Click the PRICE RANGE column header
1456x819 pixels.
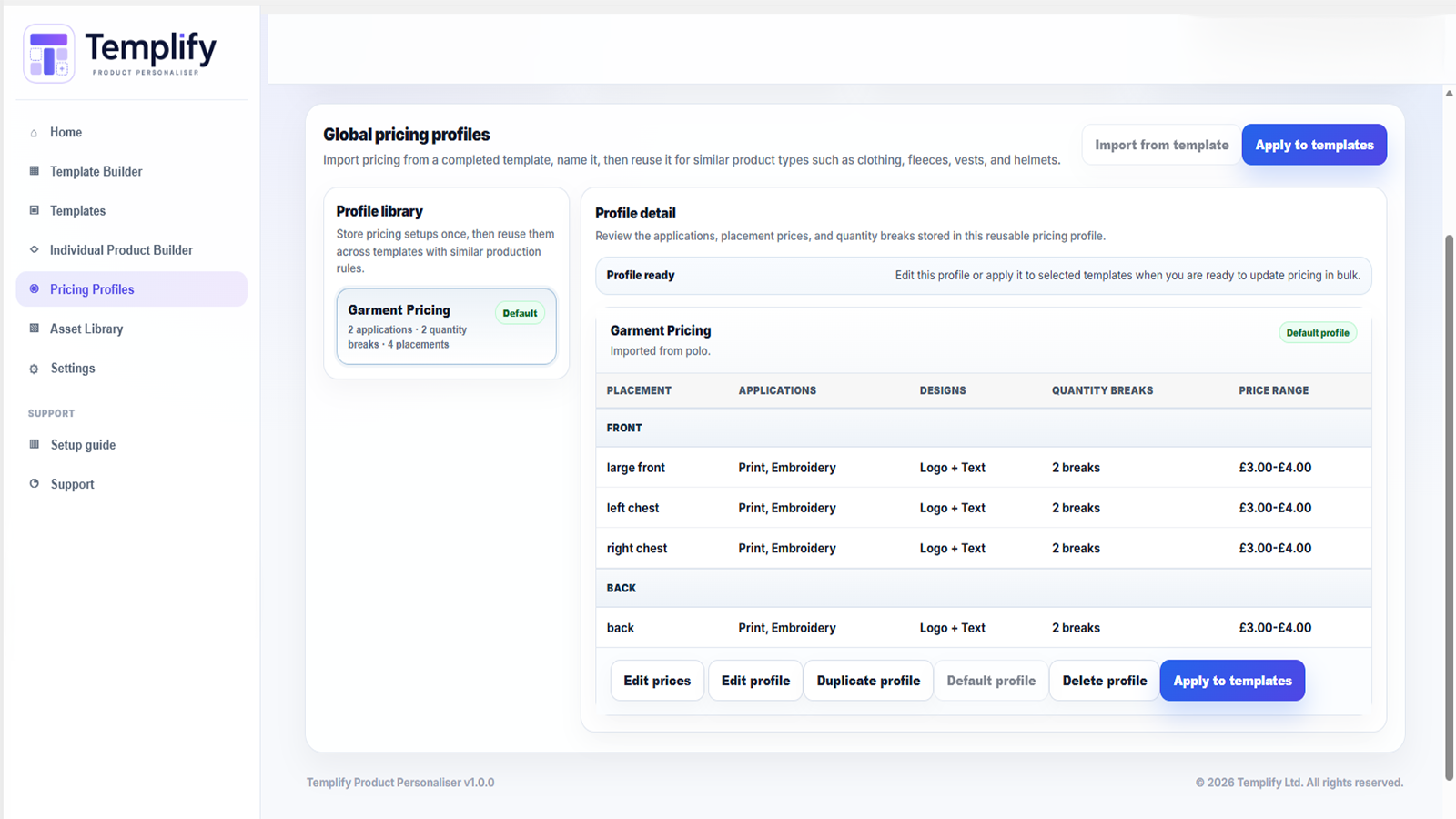coord(1273,390)
